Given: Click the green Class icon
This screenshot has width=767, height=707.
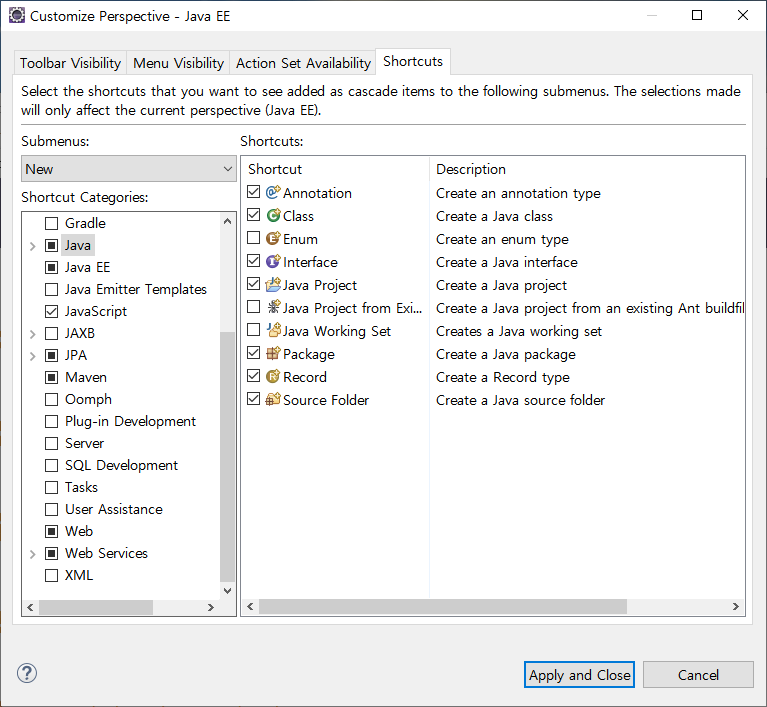Looking at the screenshot, I should coord(273,215).
